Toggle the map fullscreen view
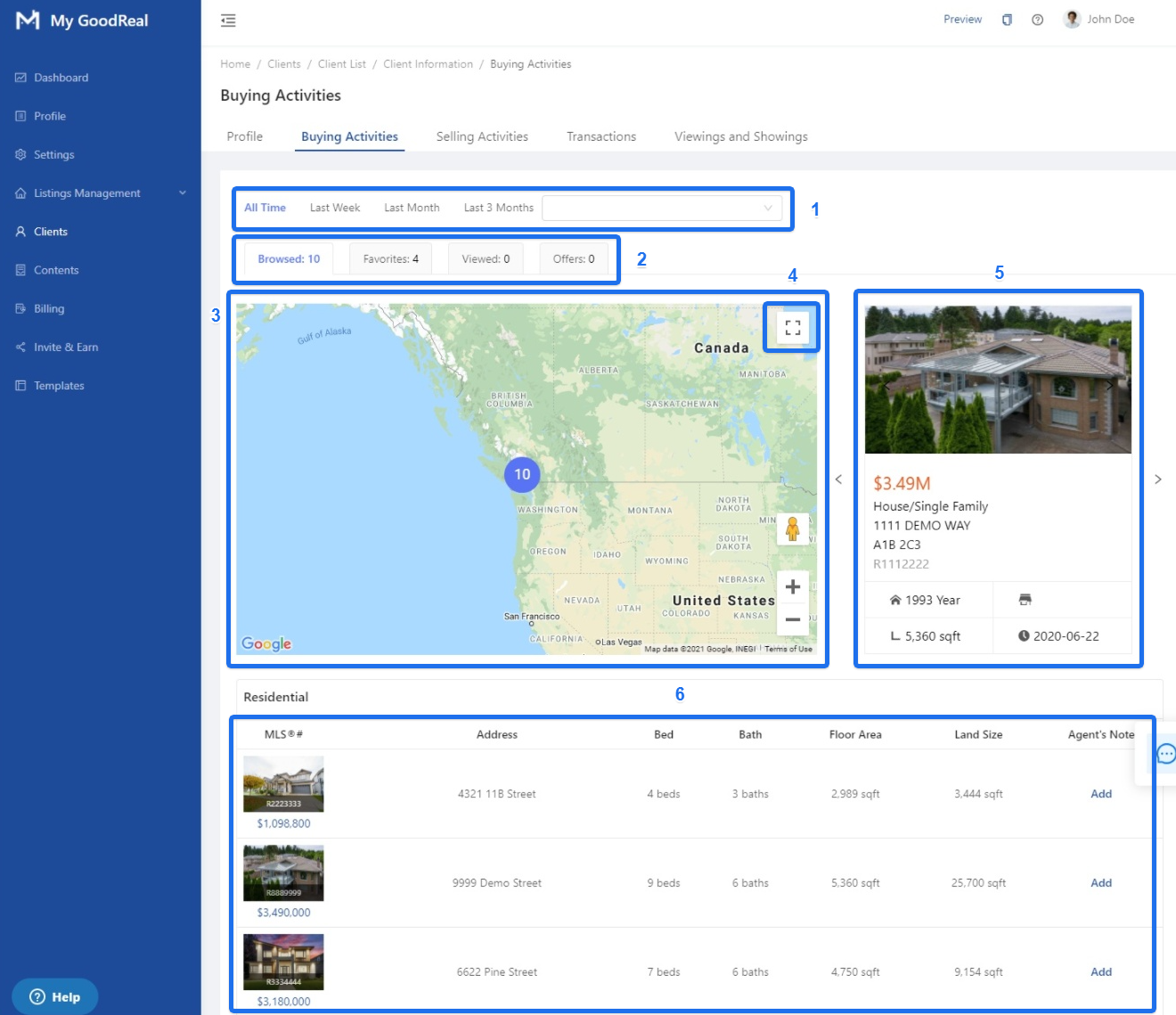The height and width of the screenshot is (1015, 1176). [792, 328]
